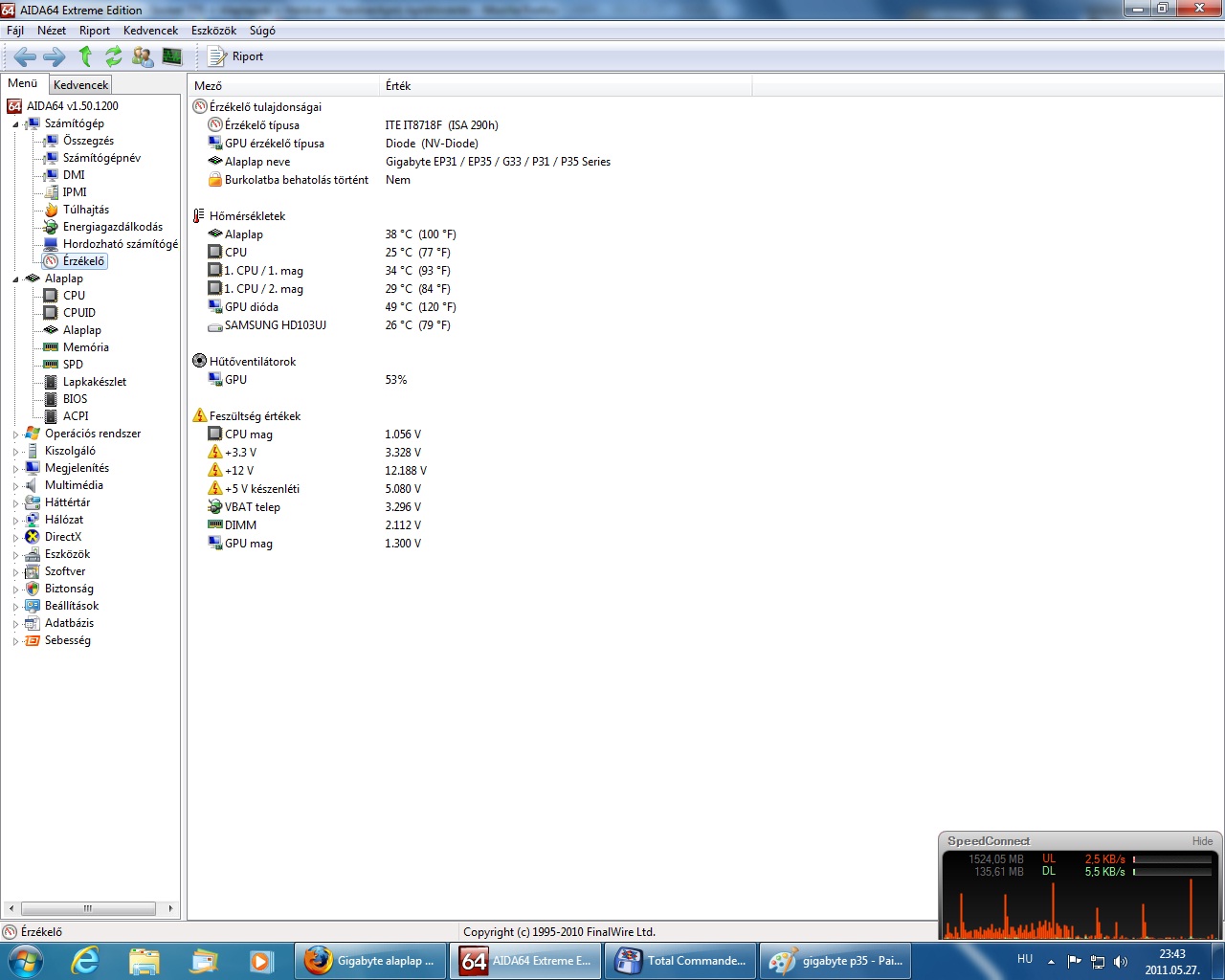Image resolution: width=1225 pixels, height=980 pixels.
Task: Open the Kedvencek menu in the menu bar
Action: [150, 31]
